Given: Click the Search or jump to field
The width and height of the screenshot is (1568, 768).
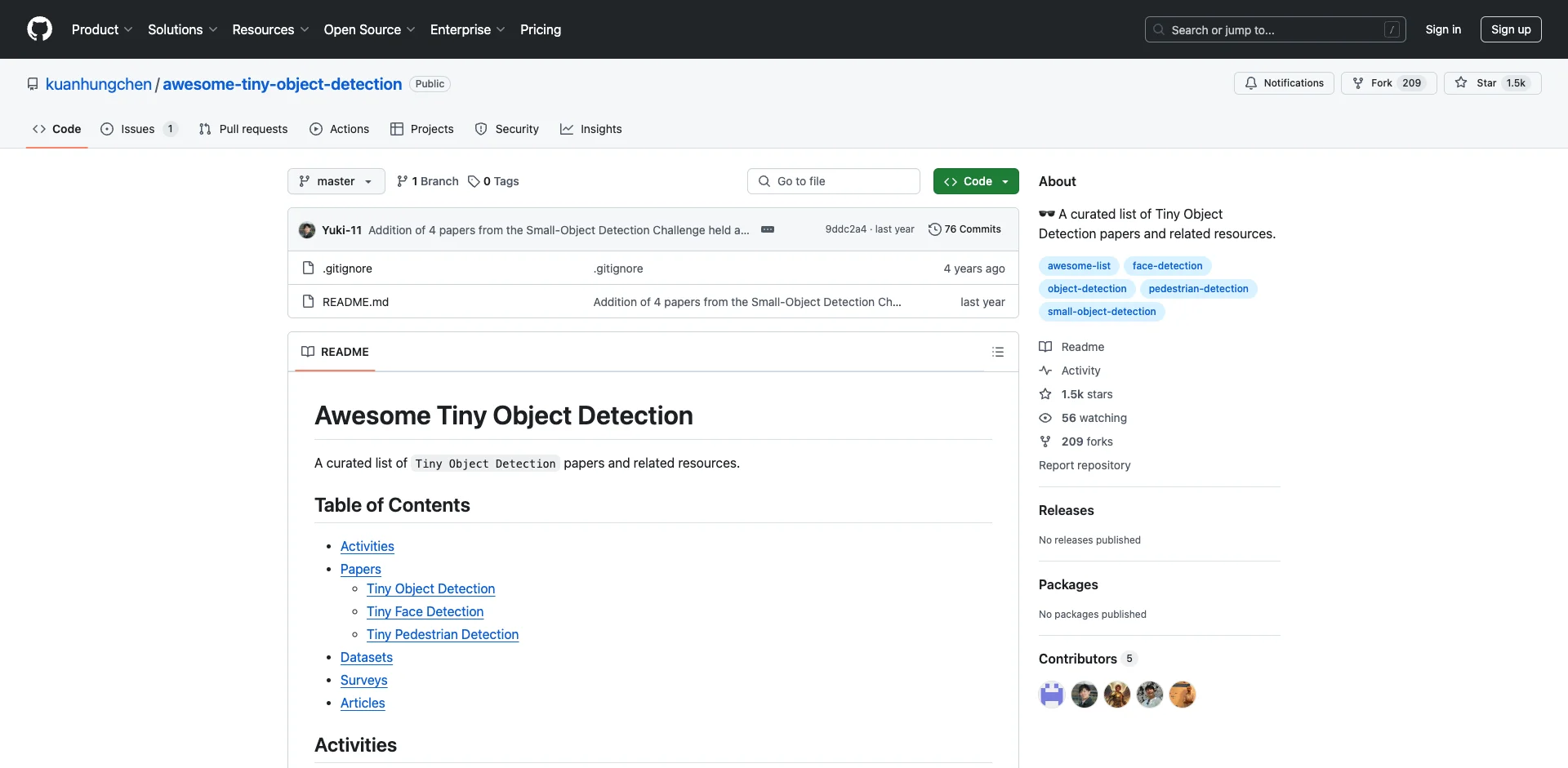Looking at the screenshot, I should click(x=1276, y=29).
